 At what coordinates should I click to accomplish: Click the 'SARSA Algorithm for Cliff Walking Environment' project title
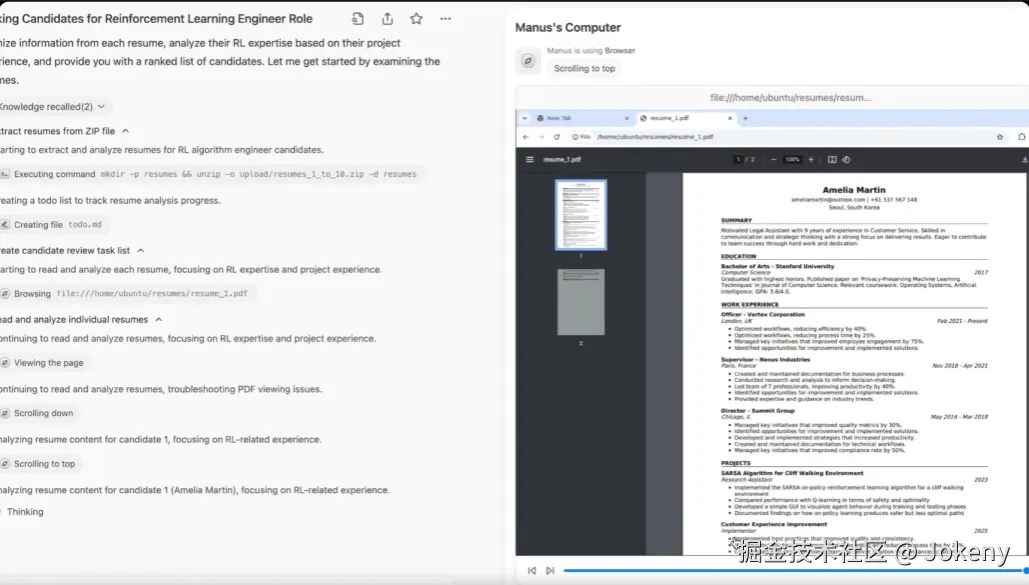(792, 473)
